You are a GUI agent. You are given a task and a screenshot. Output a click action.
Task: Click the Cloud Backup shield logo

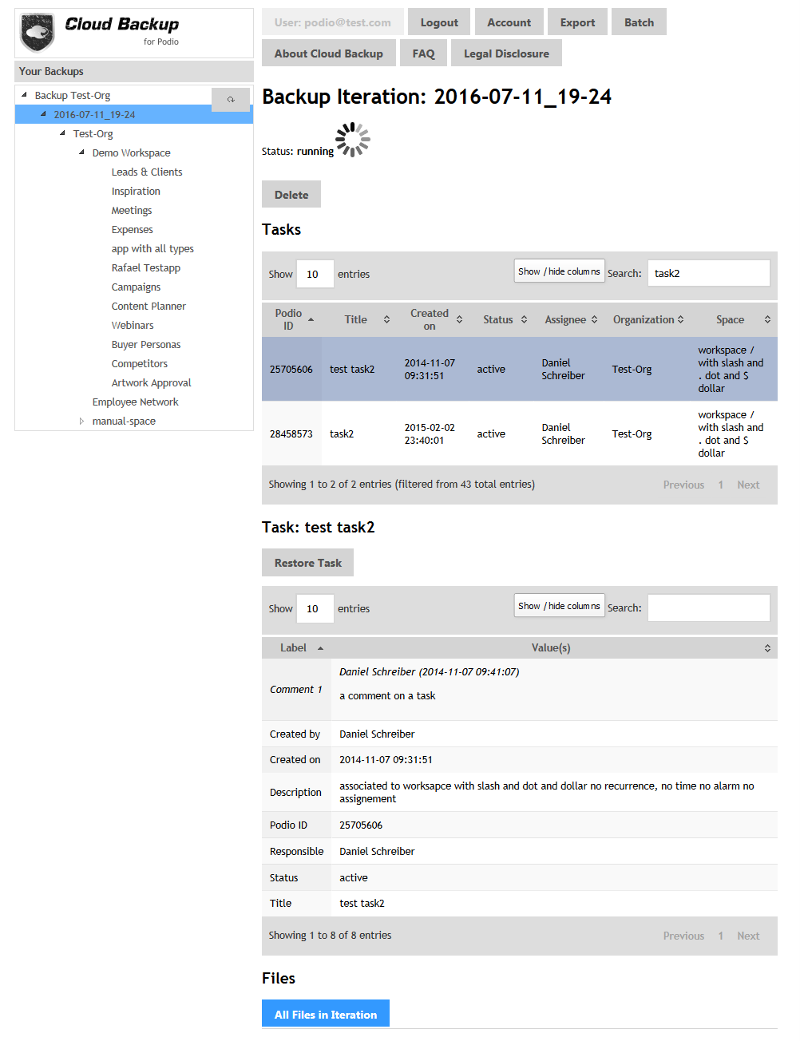tap(38, 33)
